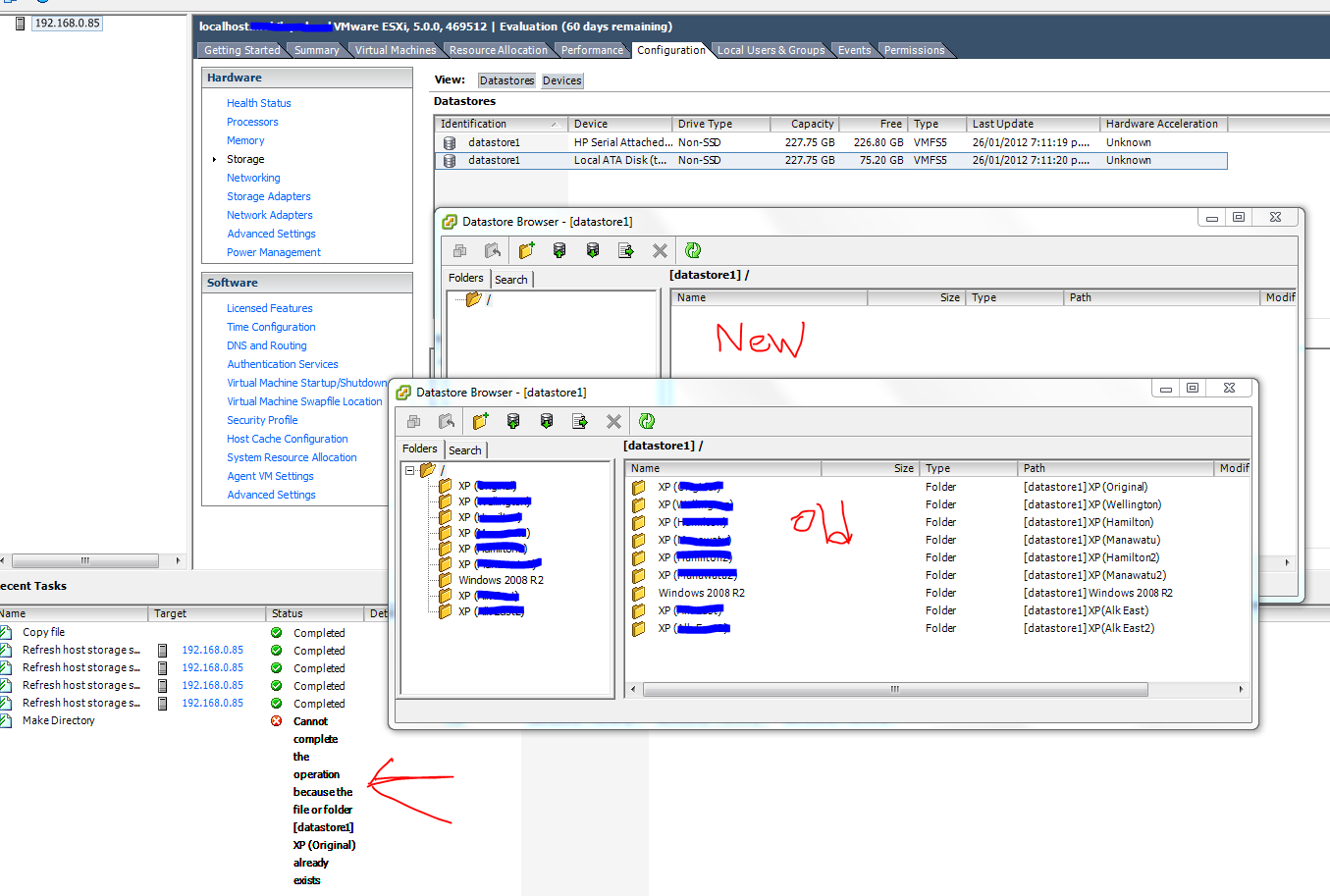1330x896 pixels.
Task: Open the Getting Started tab
Action: click(242, 50)
